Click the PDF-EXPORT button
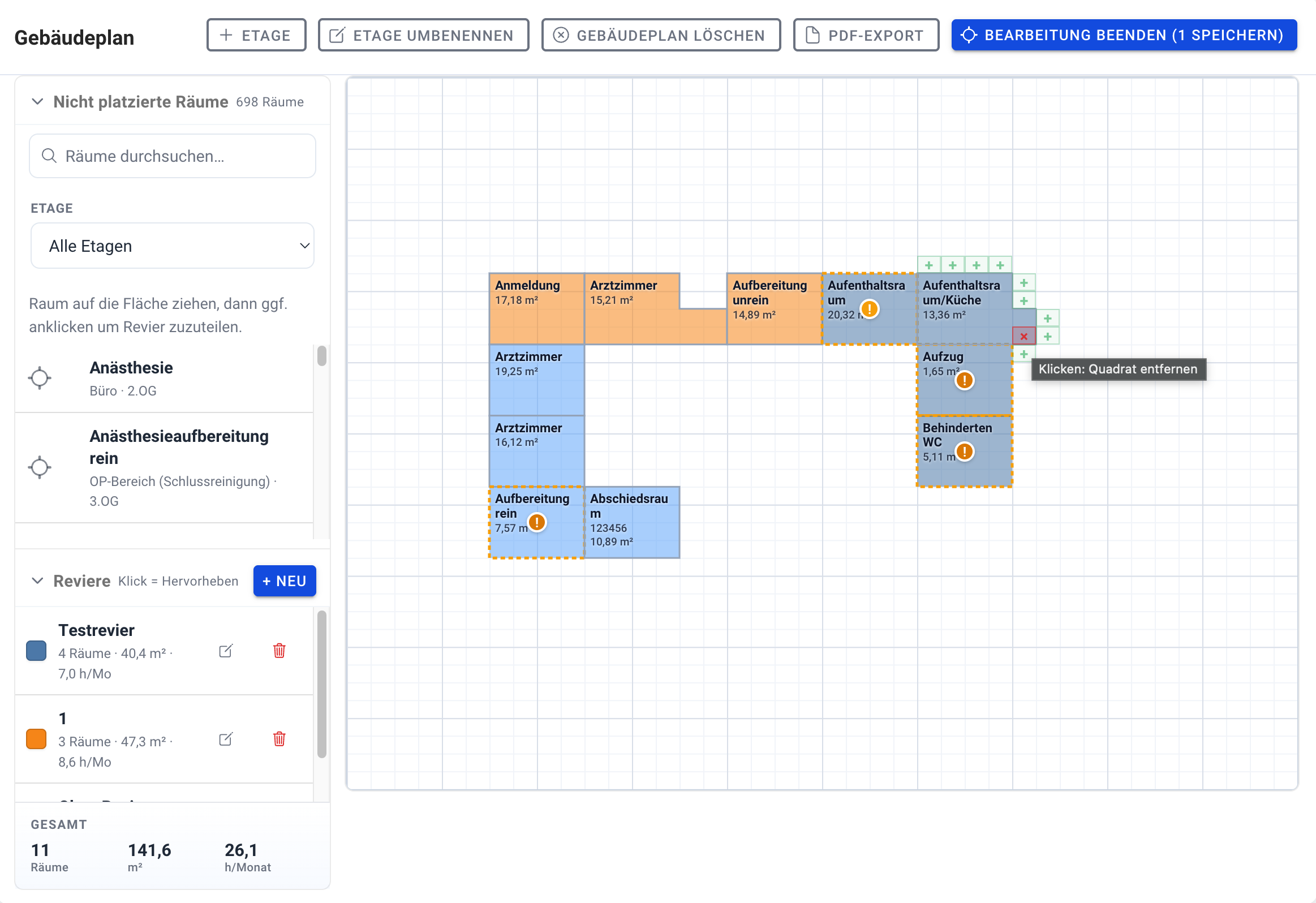The width and height of the screenshot is (1316, 903). coord(866,35)
